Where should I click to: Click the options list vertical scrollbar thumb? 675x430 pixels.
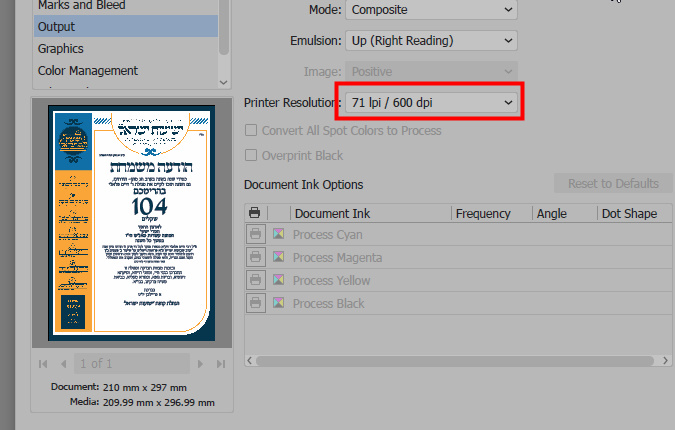(223, 27)
